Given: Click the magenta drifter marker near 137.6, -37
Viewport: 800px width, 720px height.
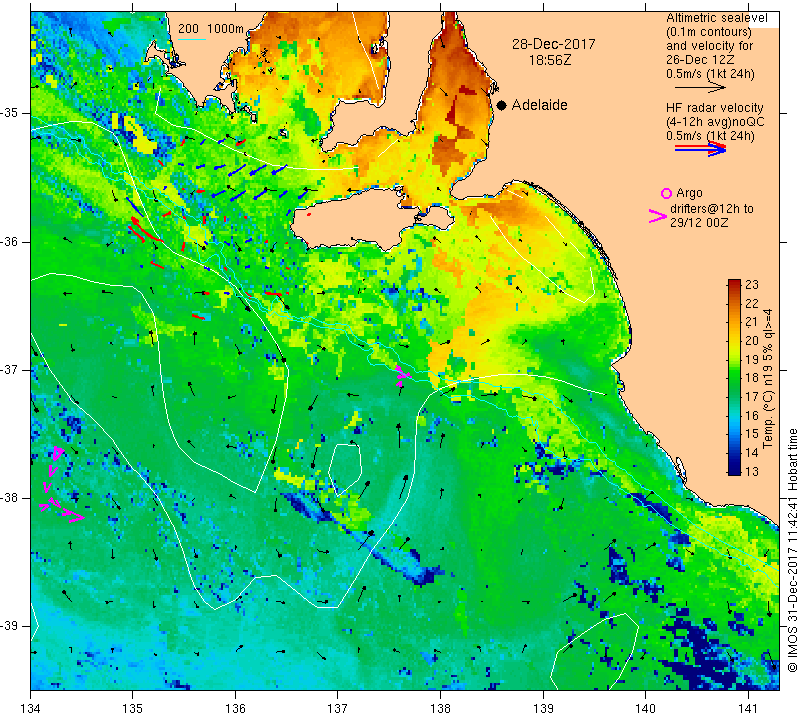Looking at the screenshot, I should pos(403,376).
